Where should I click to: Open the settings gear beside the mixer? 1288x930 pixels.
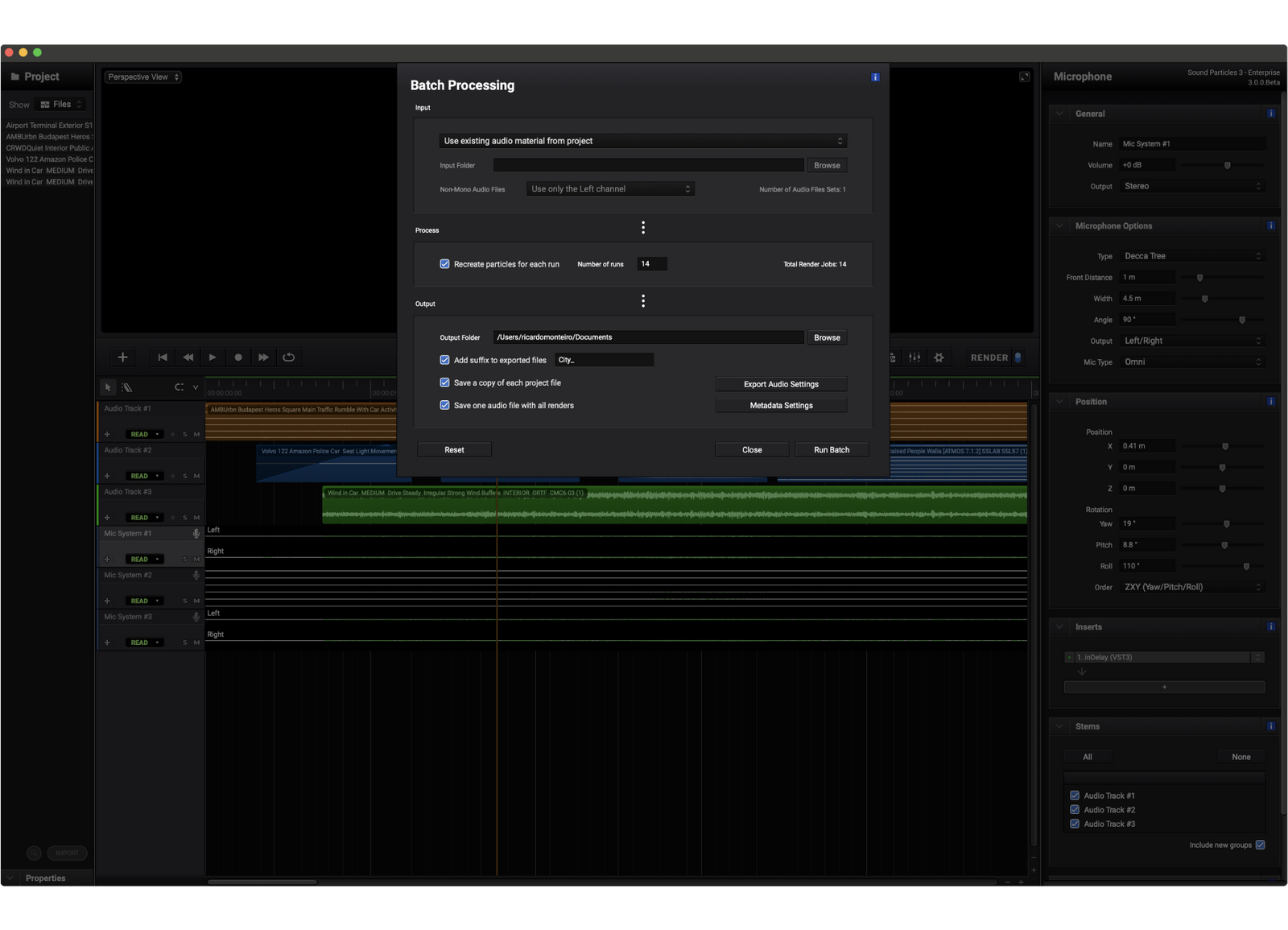click(x=939, y=358)
